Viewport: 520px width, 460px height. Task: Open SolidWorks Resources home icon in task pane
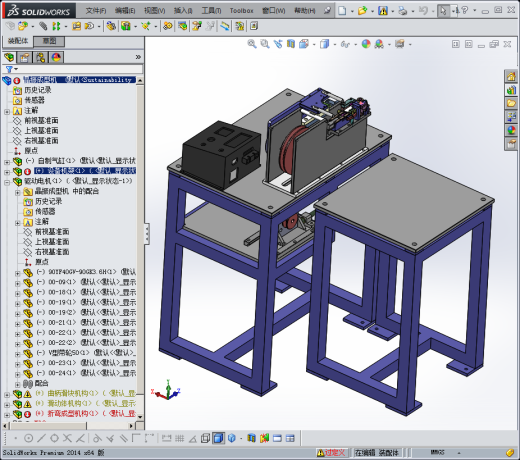(x=511, y=77)
